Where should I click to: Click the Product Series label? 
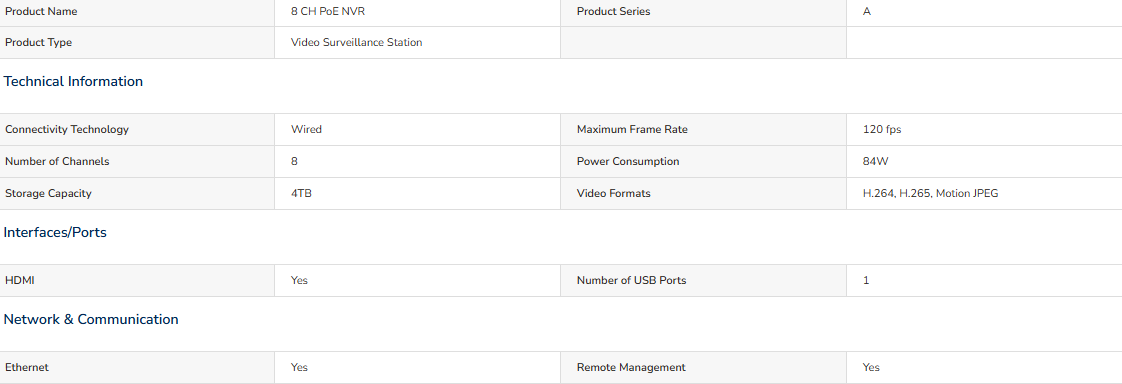point(613,11)
